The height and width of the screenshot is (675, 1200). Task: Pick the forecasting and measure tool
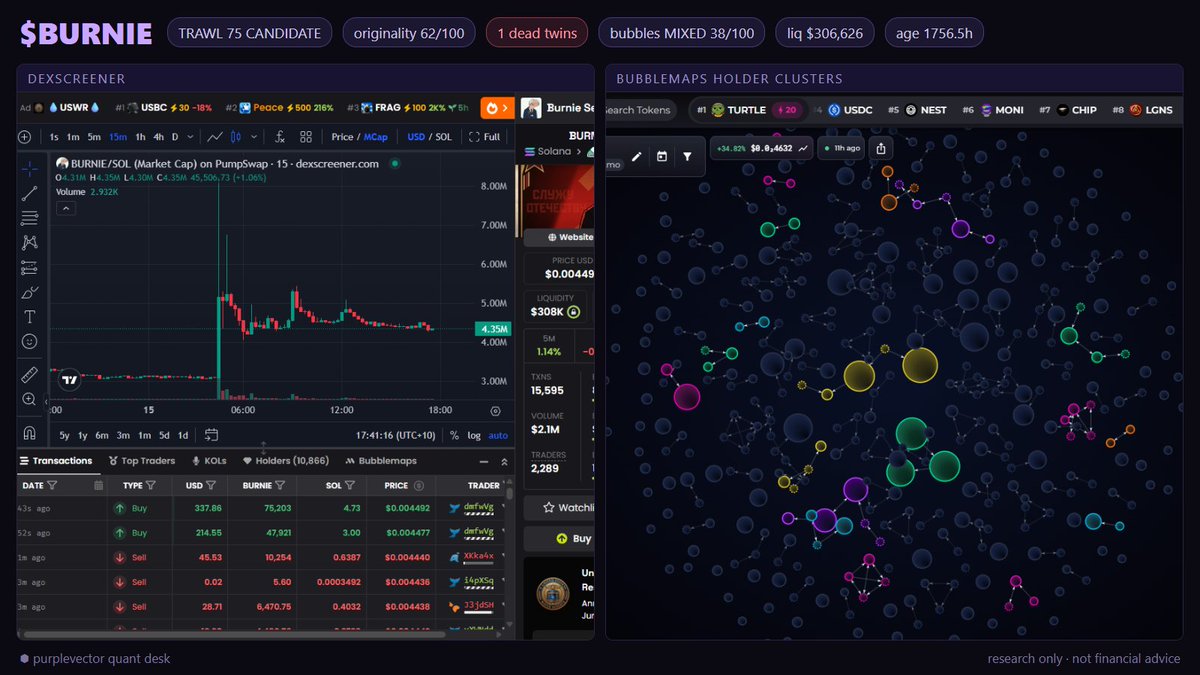(x=30, y=268)
